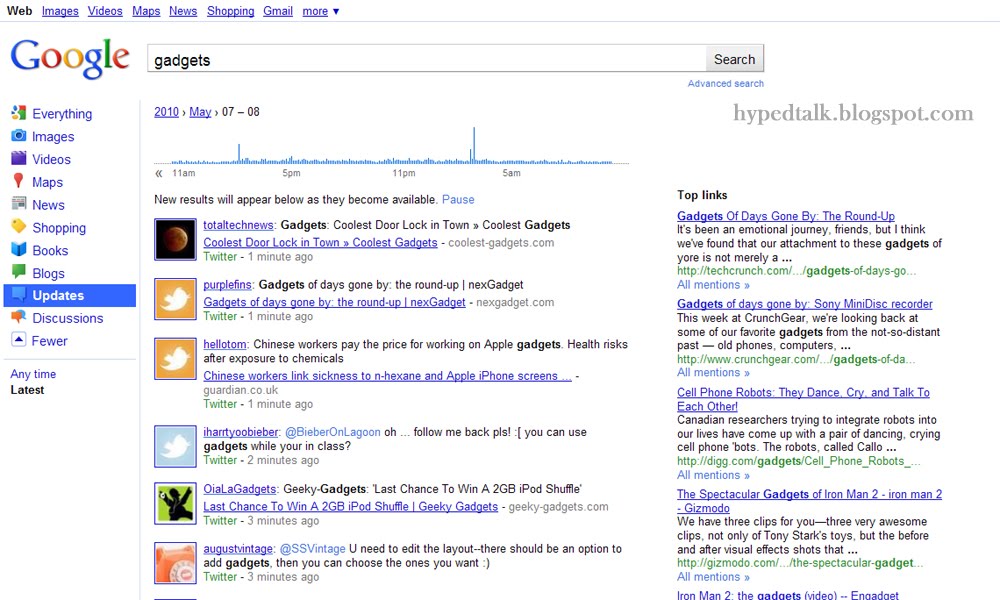Click the Blogs speech icon in sidebar
1000x600 pixels.
tap(18, 272)
